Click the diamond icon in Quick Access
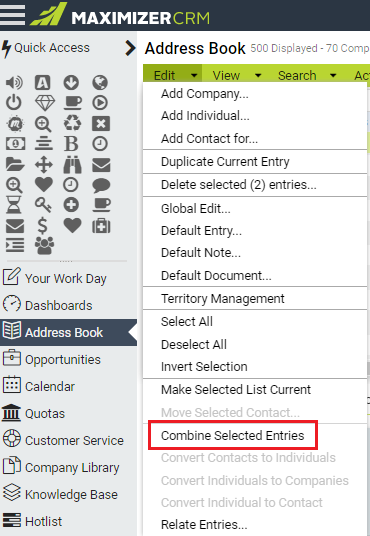 tap(45, 103)
